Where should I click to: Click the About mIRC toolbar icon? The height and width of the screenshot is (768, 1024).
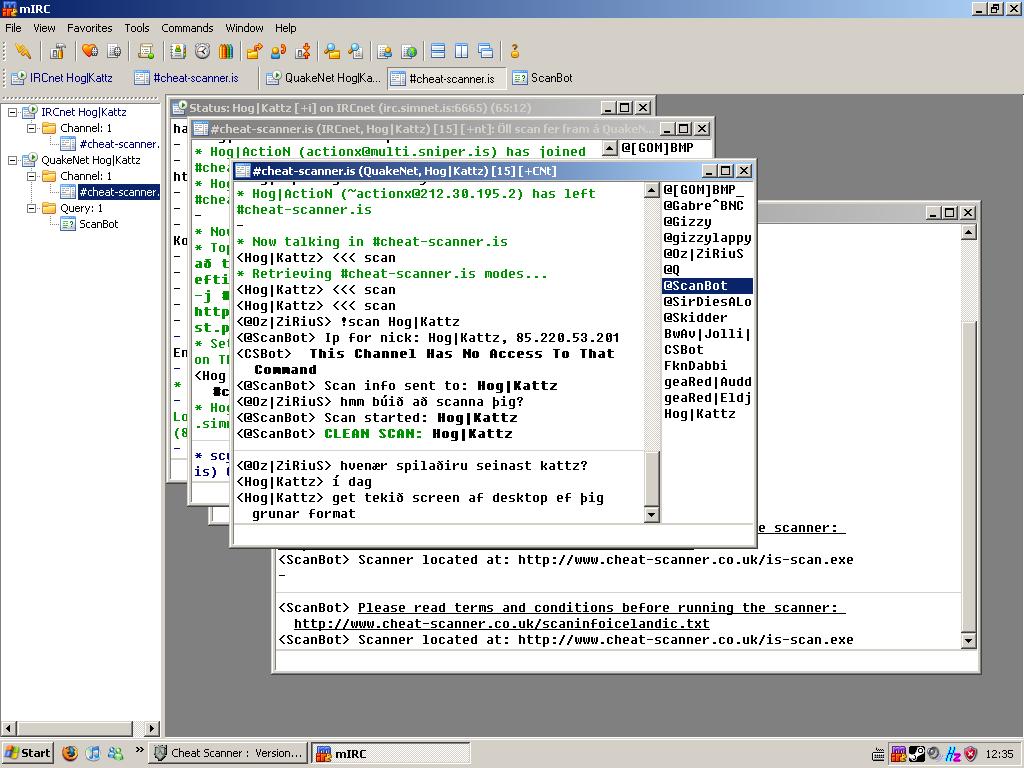(515, 51)
